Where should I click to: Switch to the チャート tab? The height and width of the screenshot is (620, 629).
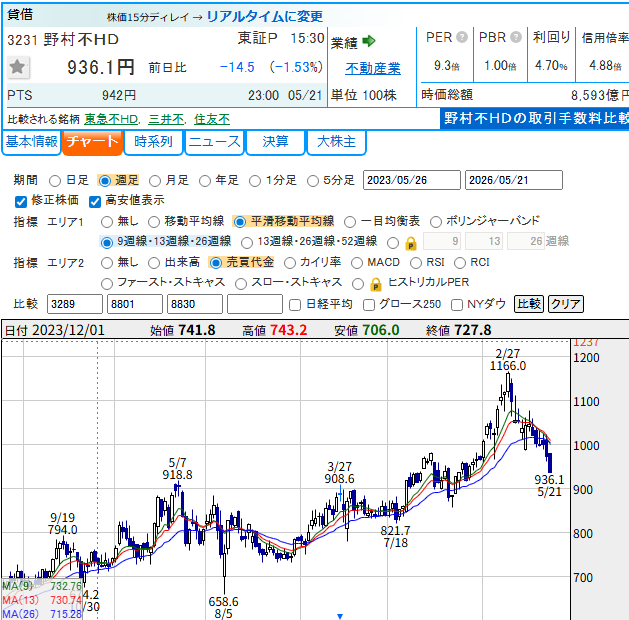click(92, 142)
